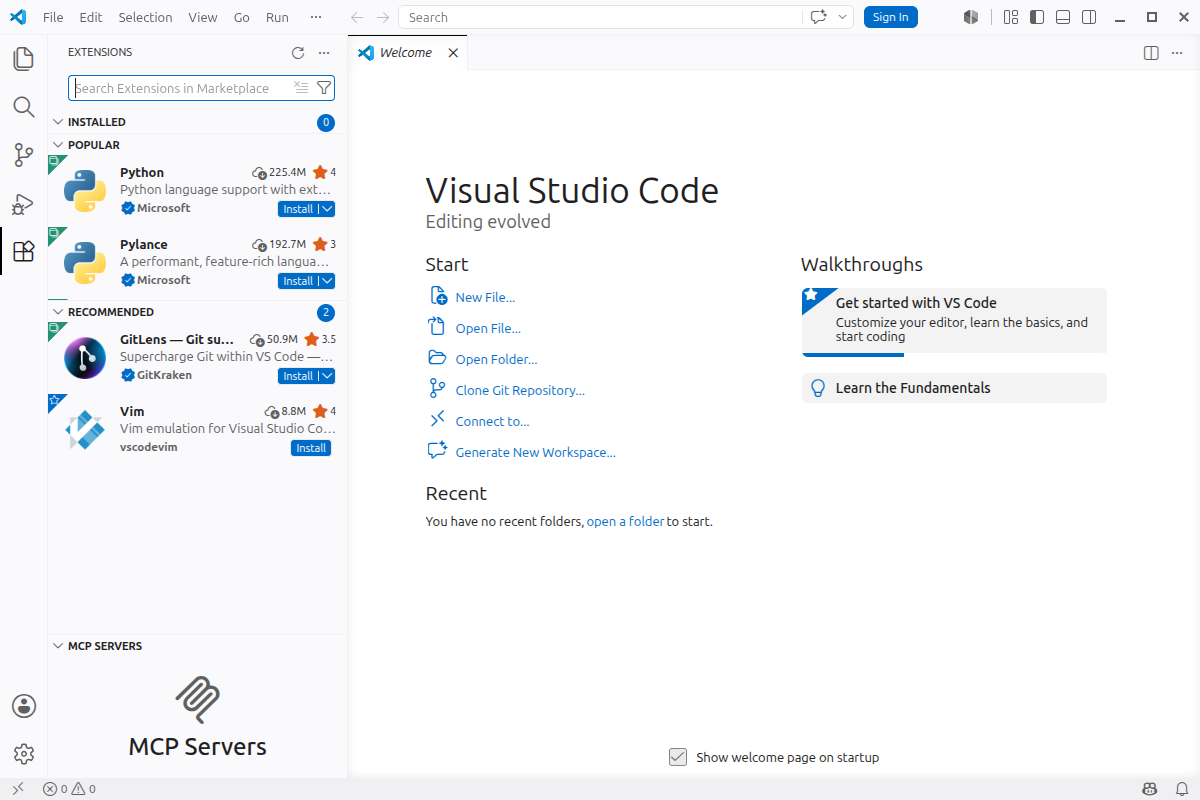Open the View menu
Image resolution: width=1200 pixels, height=800 pixels.
pyautogui.click(x=202, y=17)
